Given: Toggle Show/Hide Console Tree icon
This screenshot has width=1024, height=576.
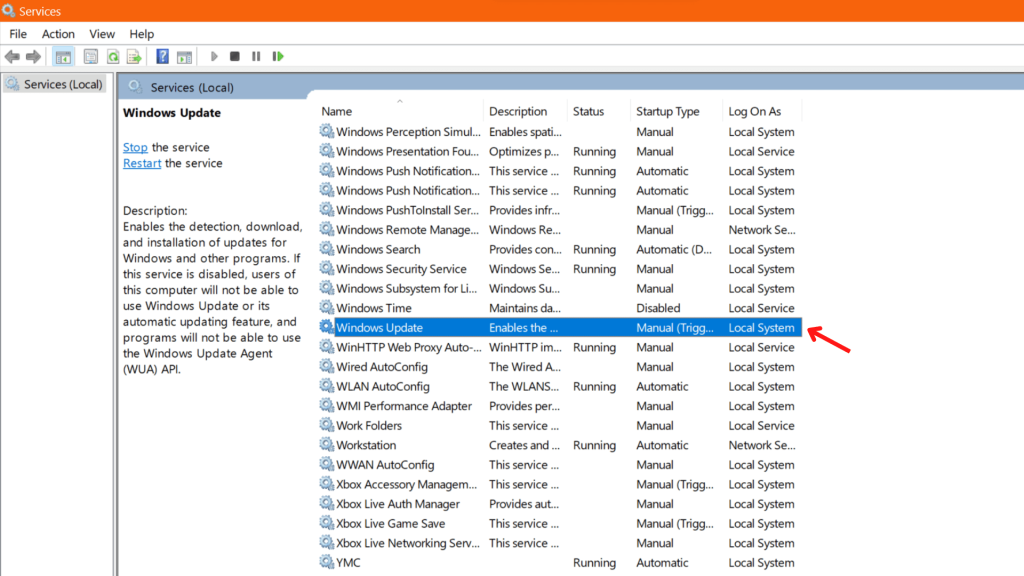Looking at the screenshot, I should point(63,57).
